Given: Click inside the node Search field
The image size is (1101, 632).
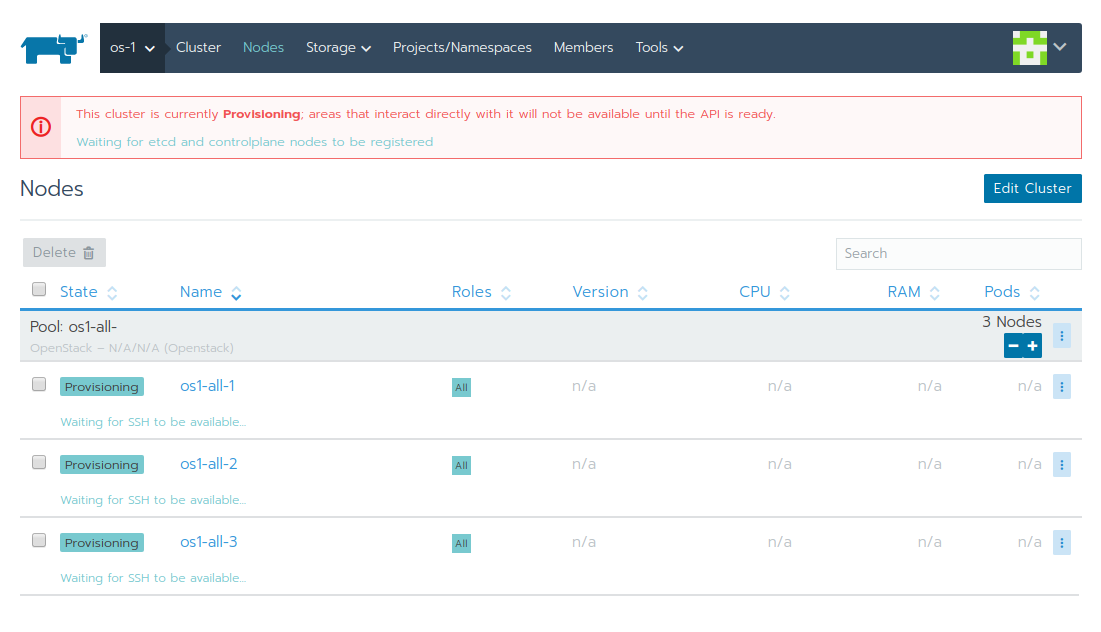Looking at the screenshot, I should [x=958, y=254].
